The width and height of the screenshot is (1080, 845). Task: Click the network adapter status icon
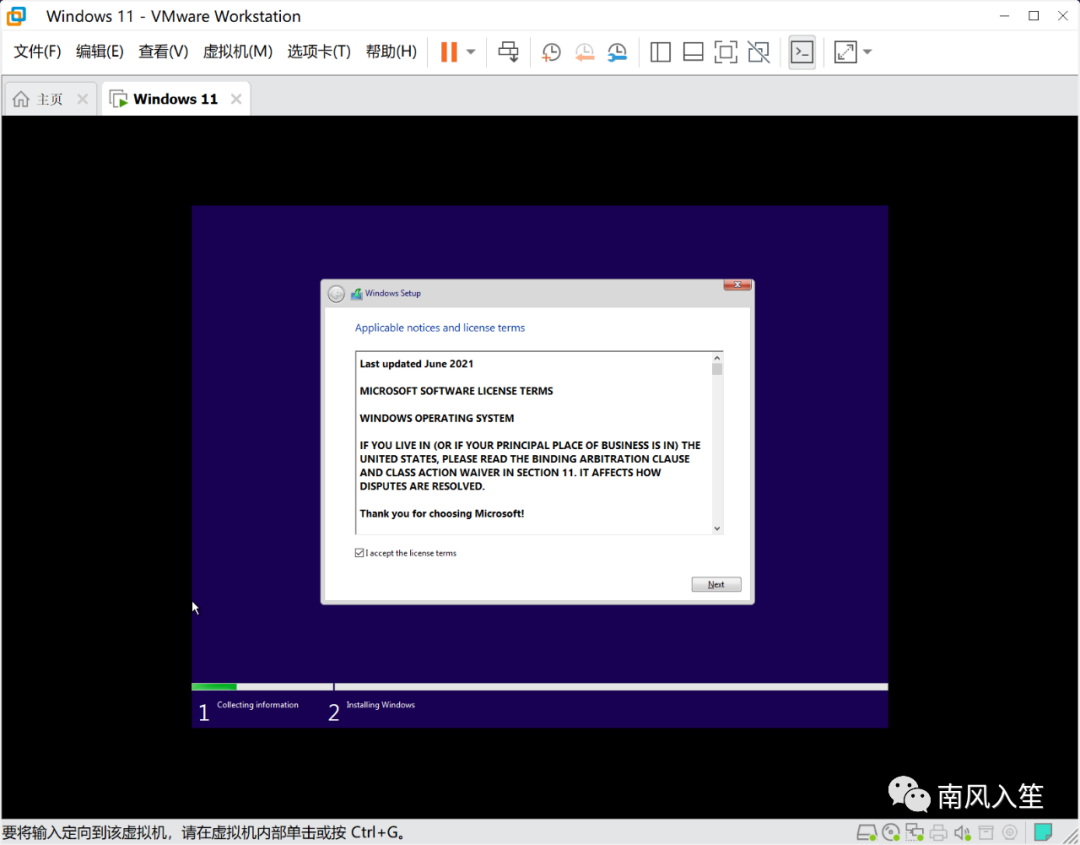point(915,833)
